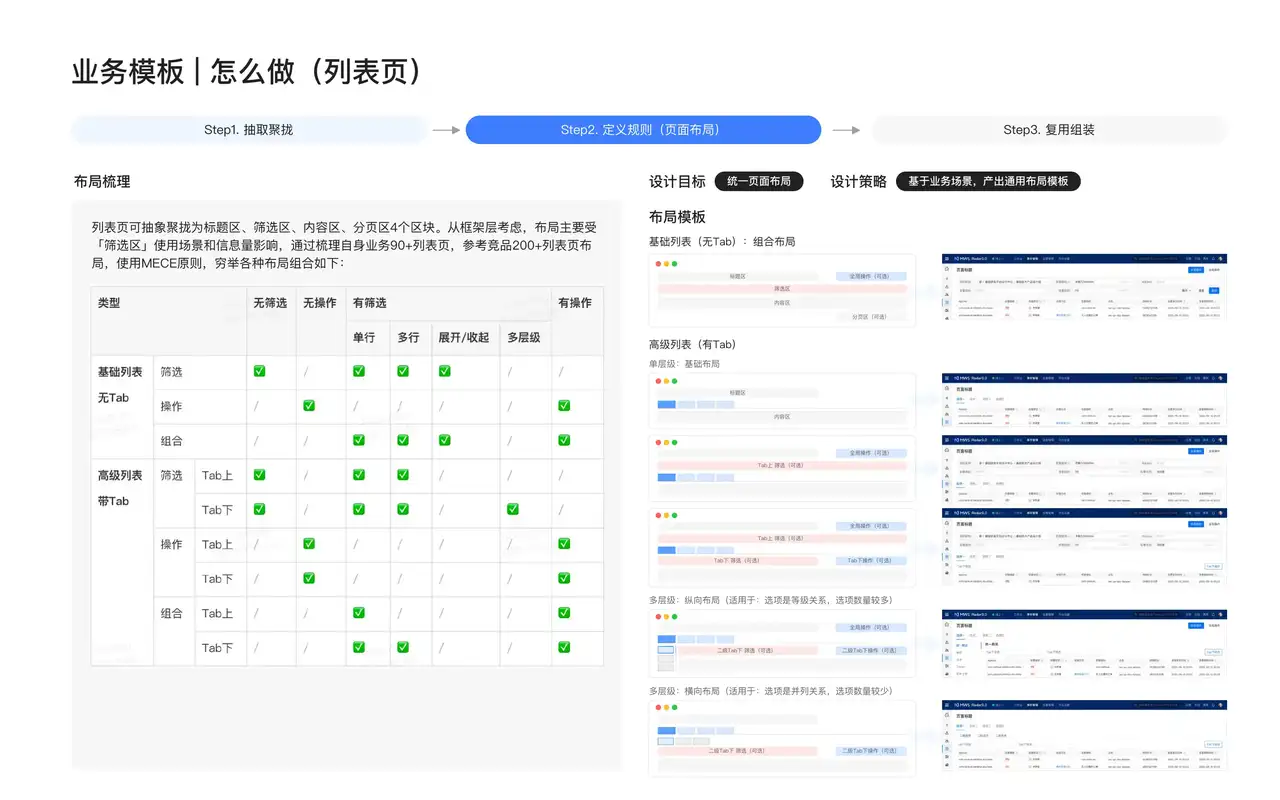Click the 基础列表（无Tab）：组合布局 caption
The width and height of the screenshot is (1280, 800).
tap(722, 242)
